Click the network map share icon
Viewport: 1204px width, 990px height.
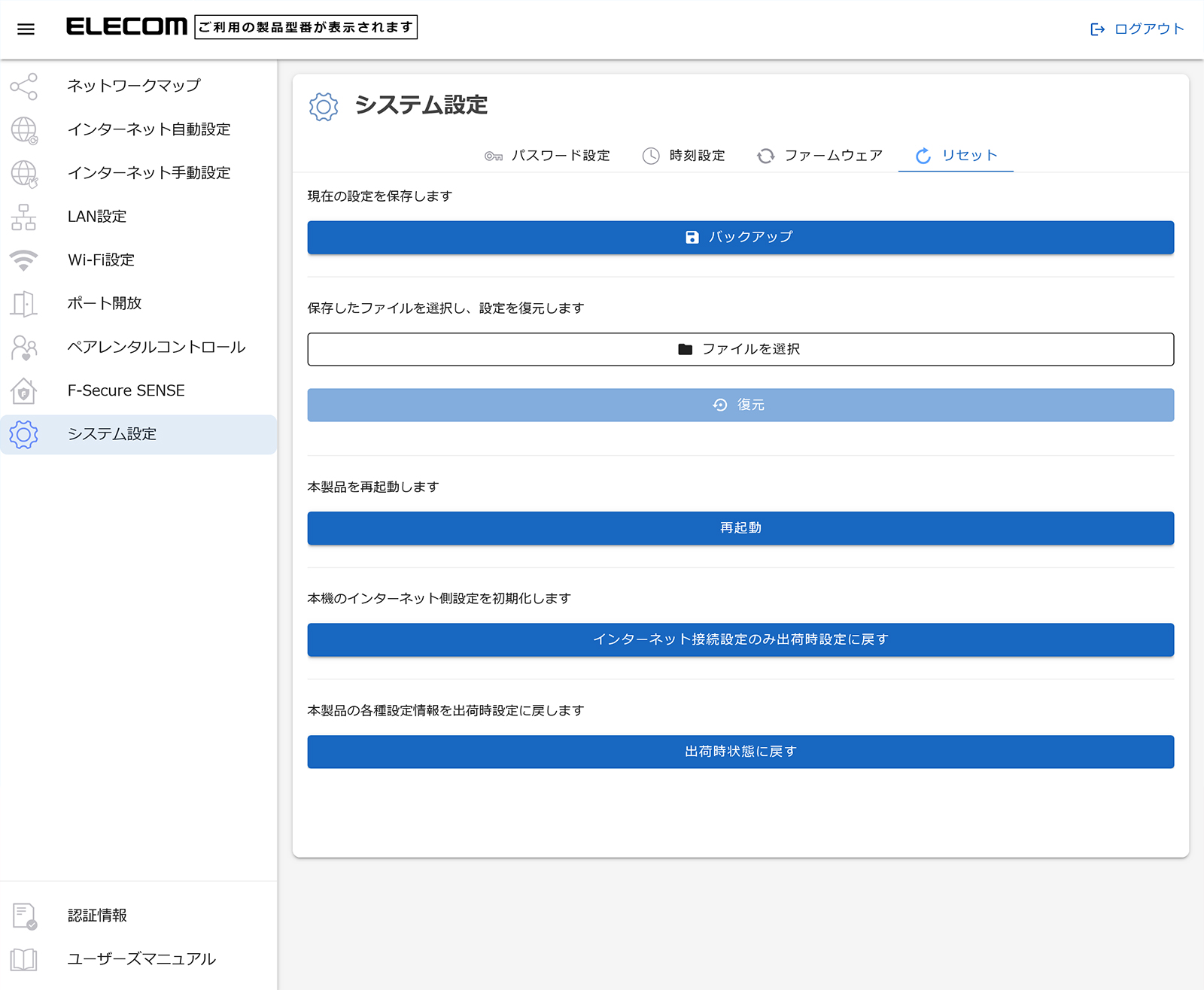click(x=23, y=87)
